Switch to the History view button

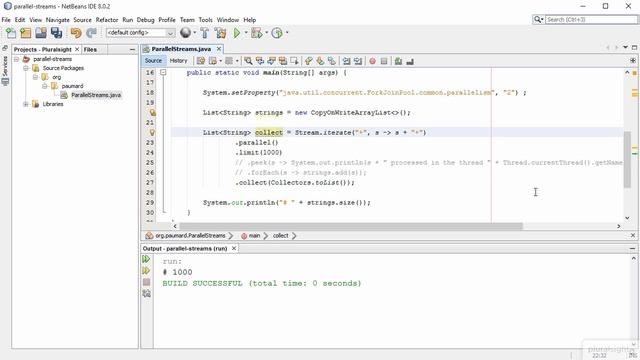(x=178, y=61)
